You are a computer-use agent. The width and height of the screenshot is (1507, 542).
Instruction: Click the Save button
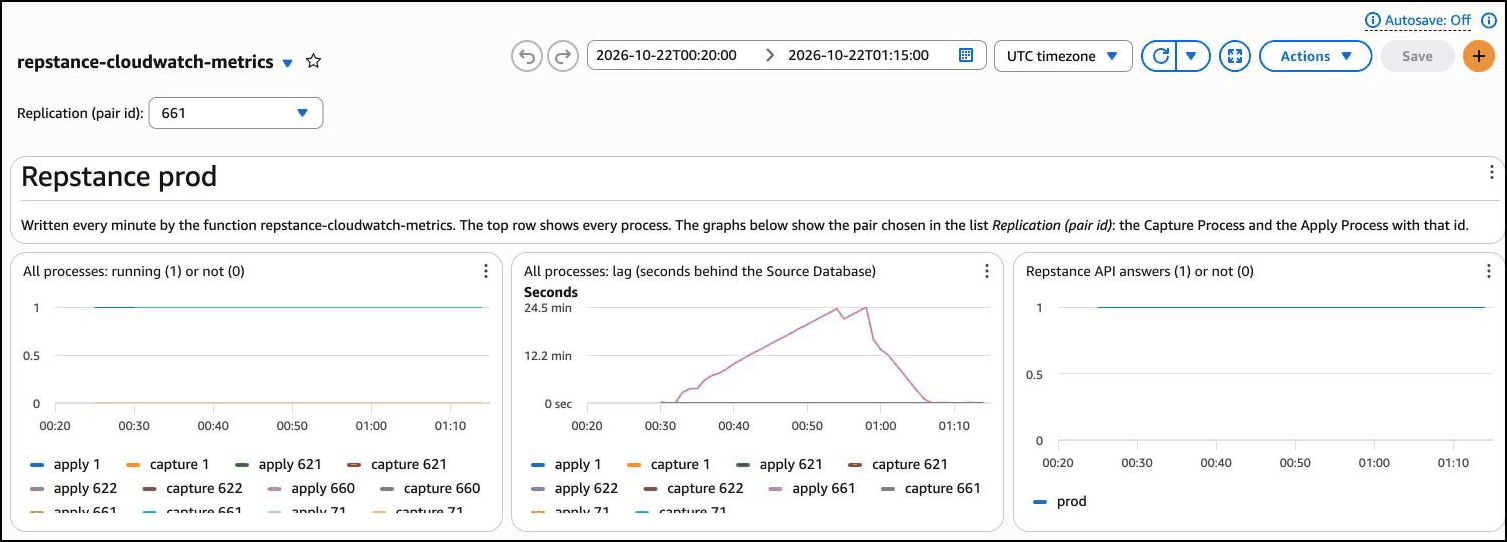[x=1417, y=56]
